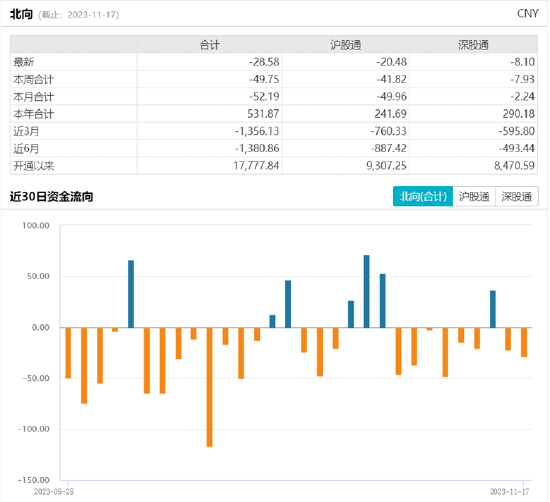
Task: Click the -2.24 cell value
Action: (x=522, y=96)
